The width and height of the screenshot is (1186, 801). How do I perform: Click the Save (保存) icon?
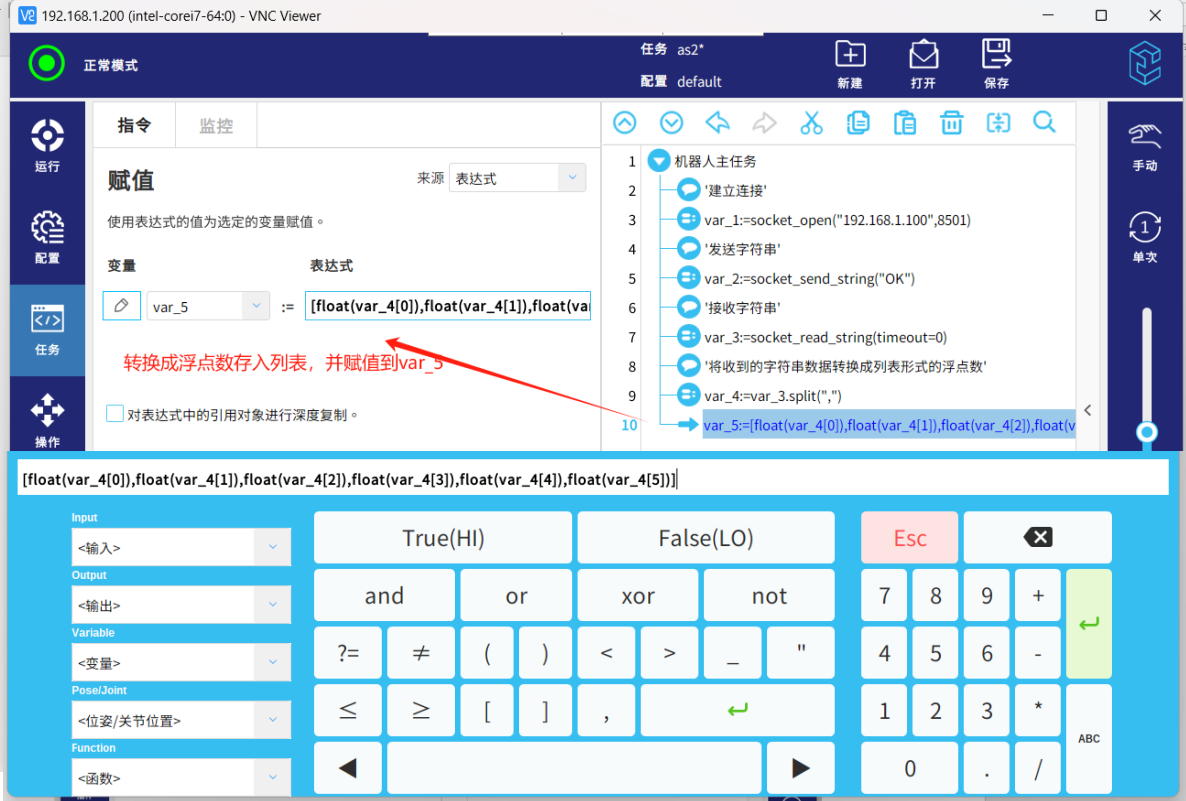pos(996,64)
